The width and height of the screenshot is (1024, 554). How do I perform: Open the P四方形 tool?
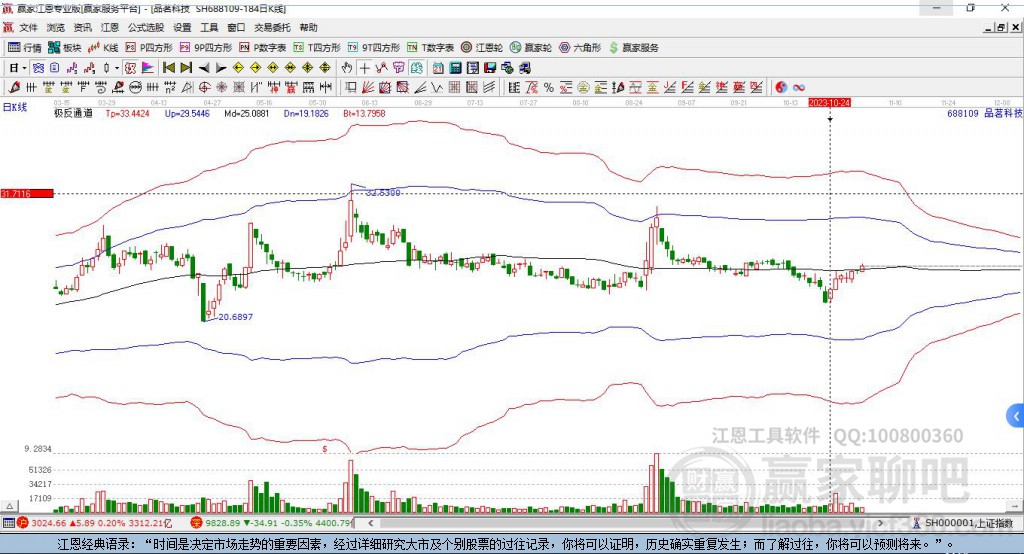tap(149, 48)
